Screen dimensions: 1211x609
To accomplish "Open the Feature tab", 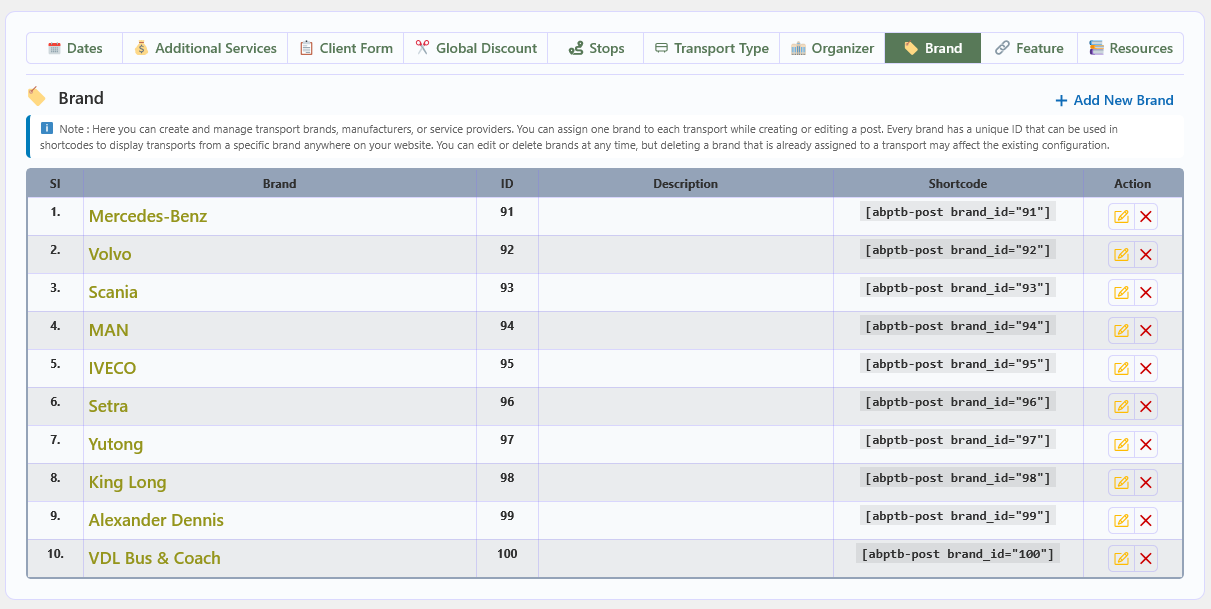I will click(x=1029, y=48).
